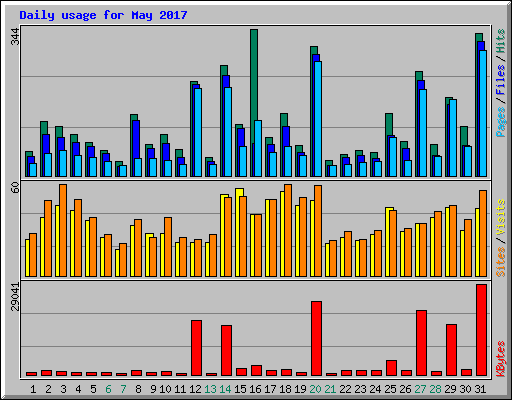Click green weekend day label 28

pyautogui.click(x=435, y=389)
